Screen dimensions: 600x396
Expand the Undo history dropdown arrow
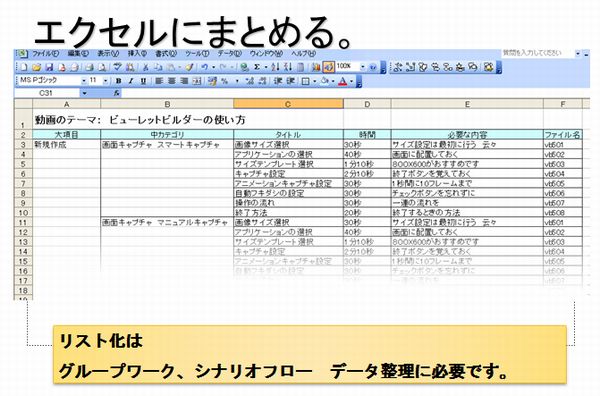click(x=214, y=67)
